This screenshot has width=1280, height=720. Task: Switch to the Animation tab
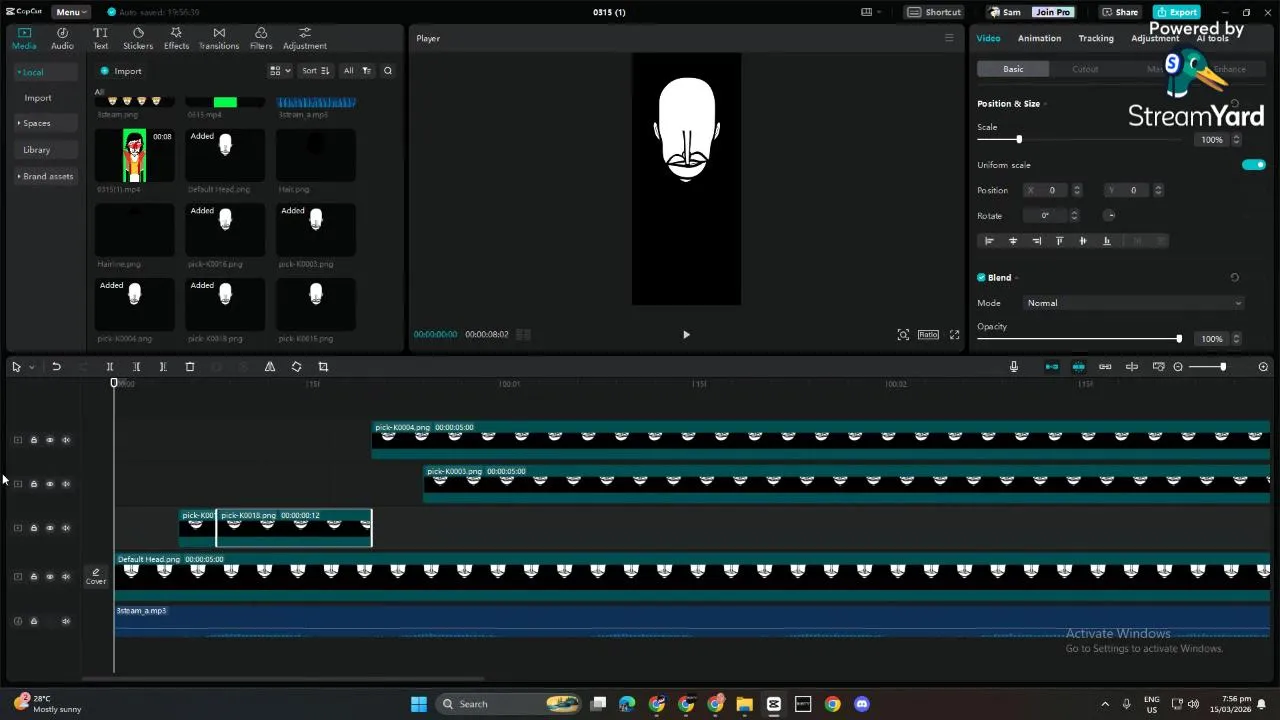tap(1039, 38)
